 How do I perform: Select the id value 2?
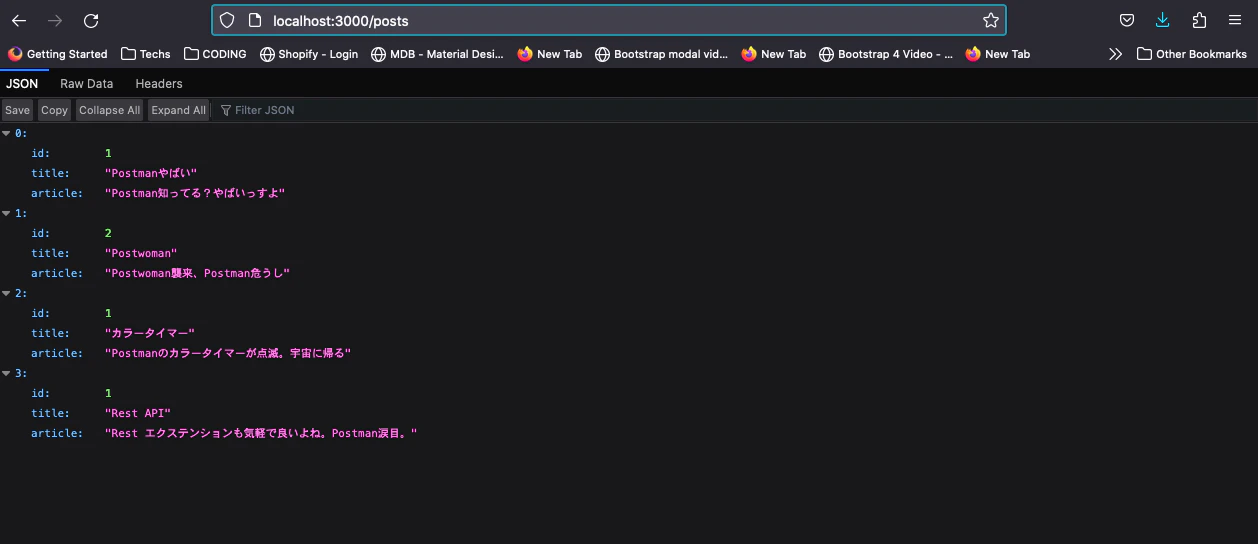coord(108,233)
